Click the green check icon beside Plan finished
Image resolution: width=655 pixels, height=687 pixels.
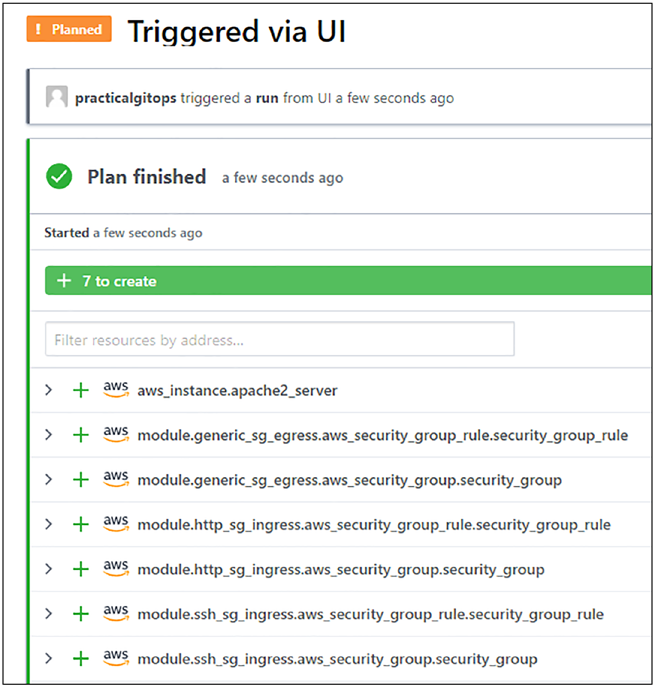[x=59, y=176]
